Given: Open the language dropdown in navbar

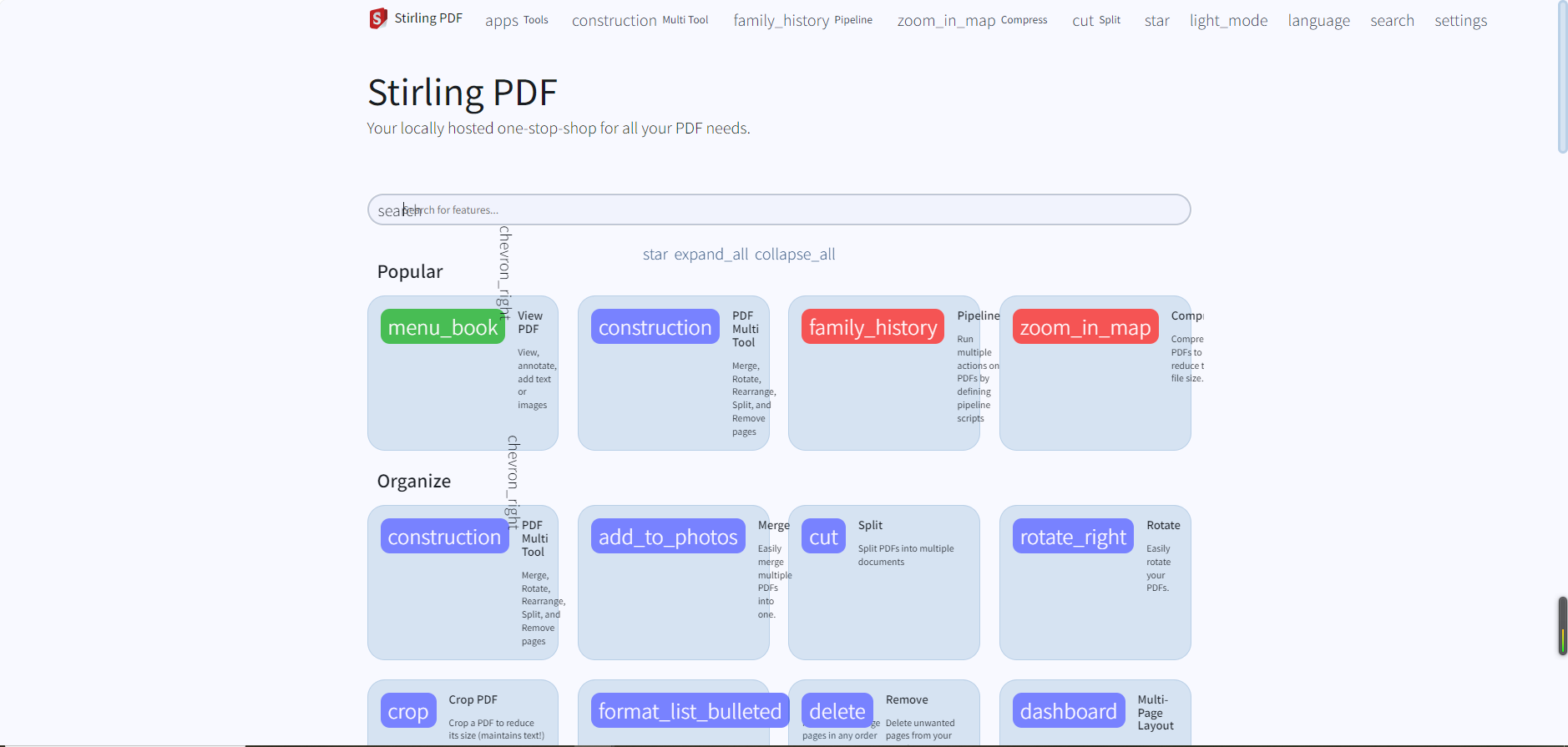Looking at the screenshot, I should pos(1318,21).
